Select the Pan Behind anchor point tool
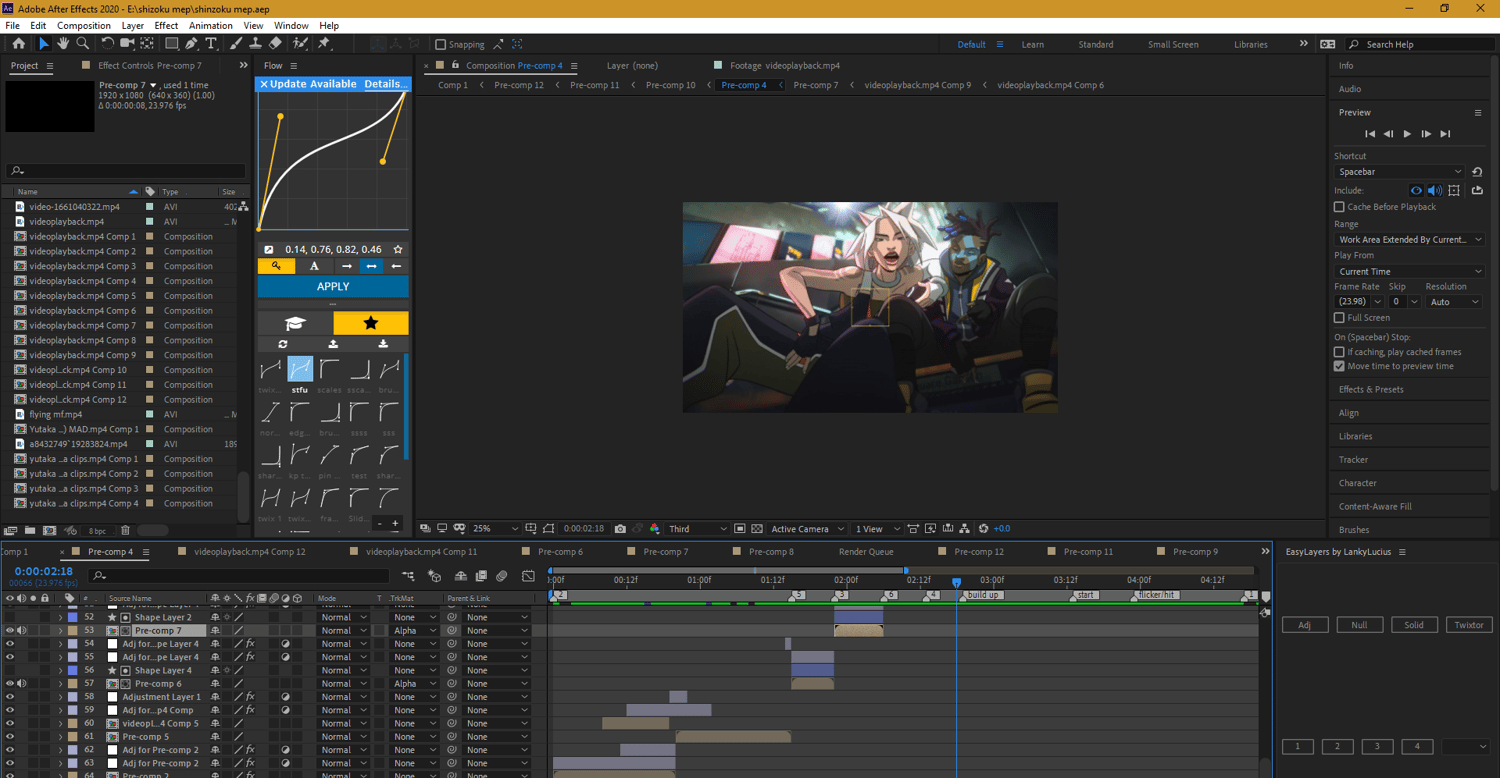Image resolution: width=1500 pixels, height=778 pixels. pos(147,44)
